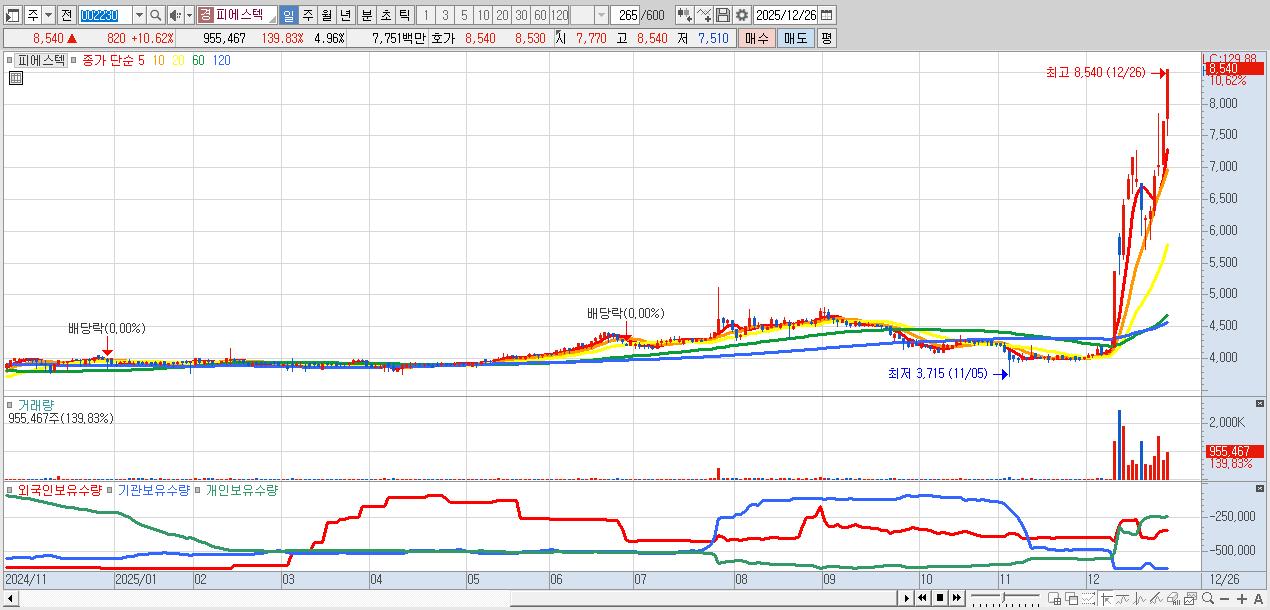Open the calendar date picker icon
This screenshot has height=610, width=1270.
827,15
